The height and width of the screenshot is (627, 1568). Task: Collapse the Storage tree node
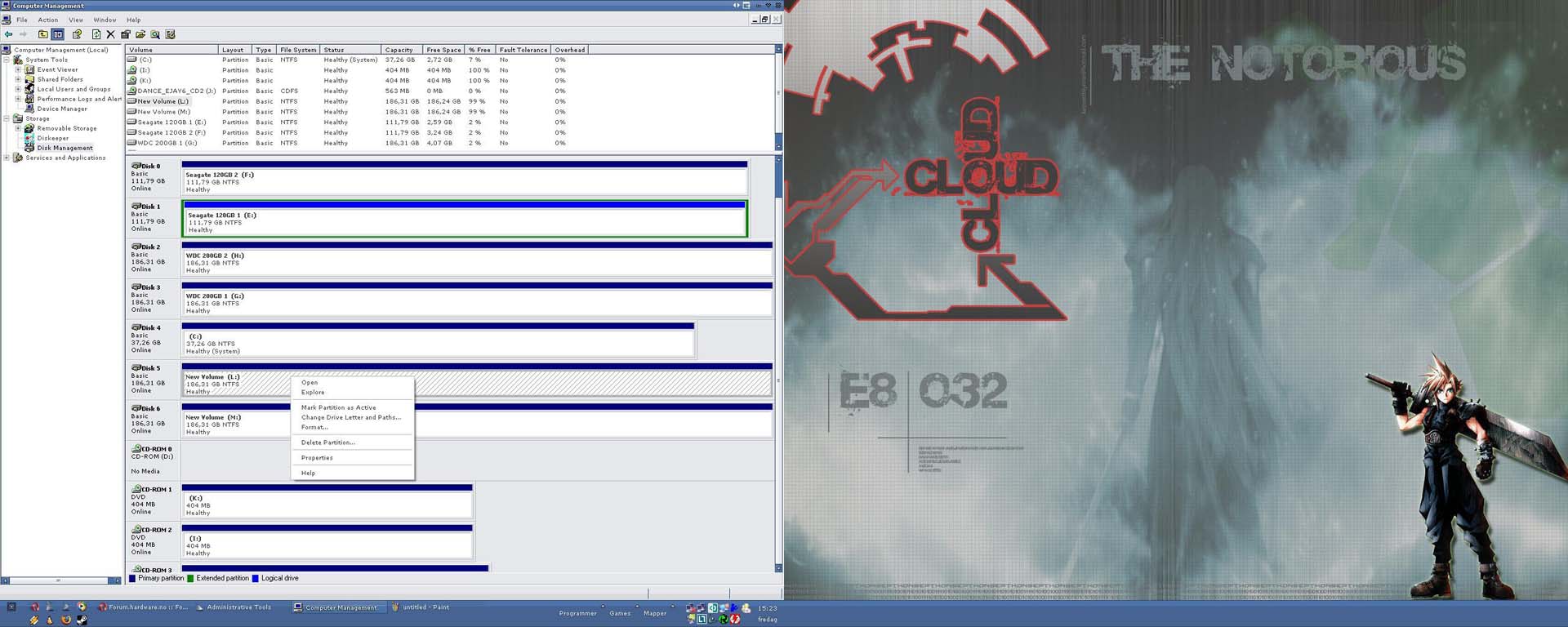pyautogui.click(x=7, y=118)
